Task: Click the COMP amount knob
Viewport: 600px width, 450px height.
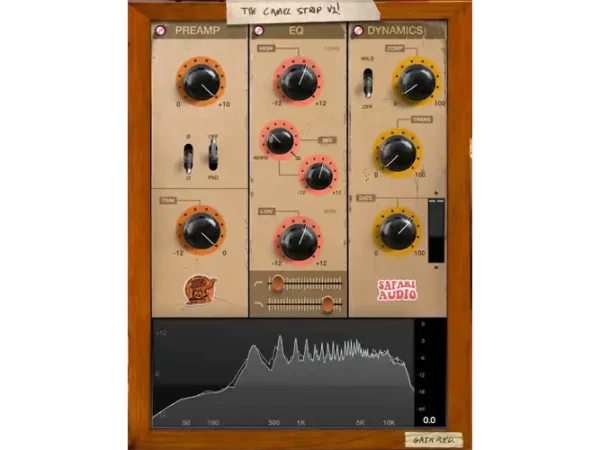Action: pyautogui.click(x=417, y=82)
